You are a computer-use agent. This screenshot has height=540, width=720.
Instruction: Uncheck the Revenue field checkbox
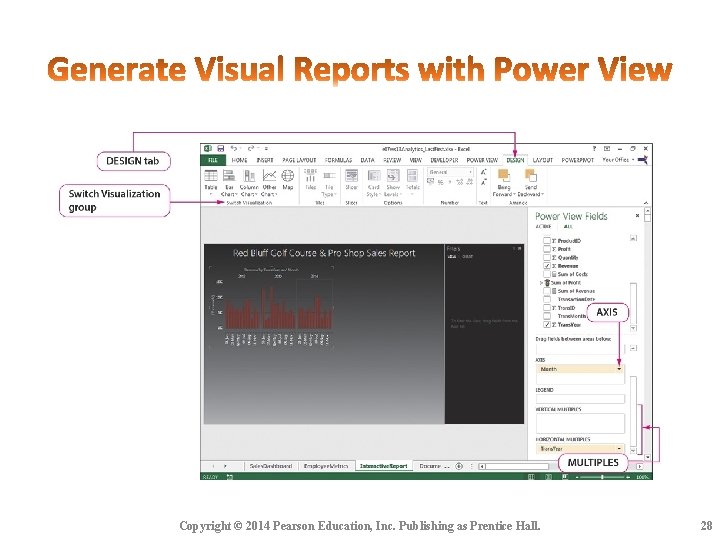tap(546, 266)
